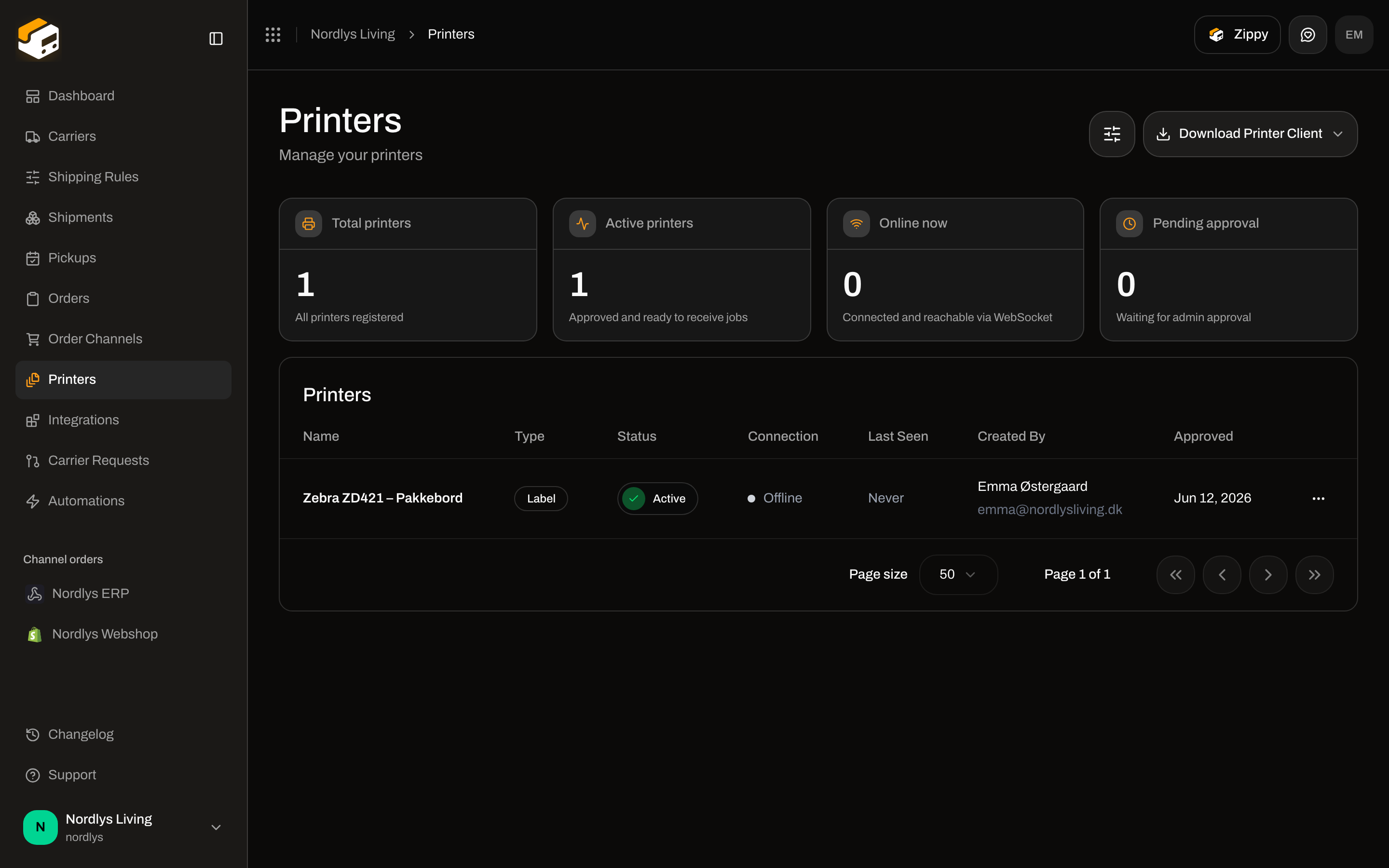This screenshot has width=1389, height=868.
Task: Open Shipping Rules section
Action: pos(123,177)
